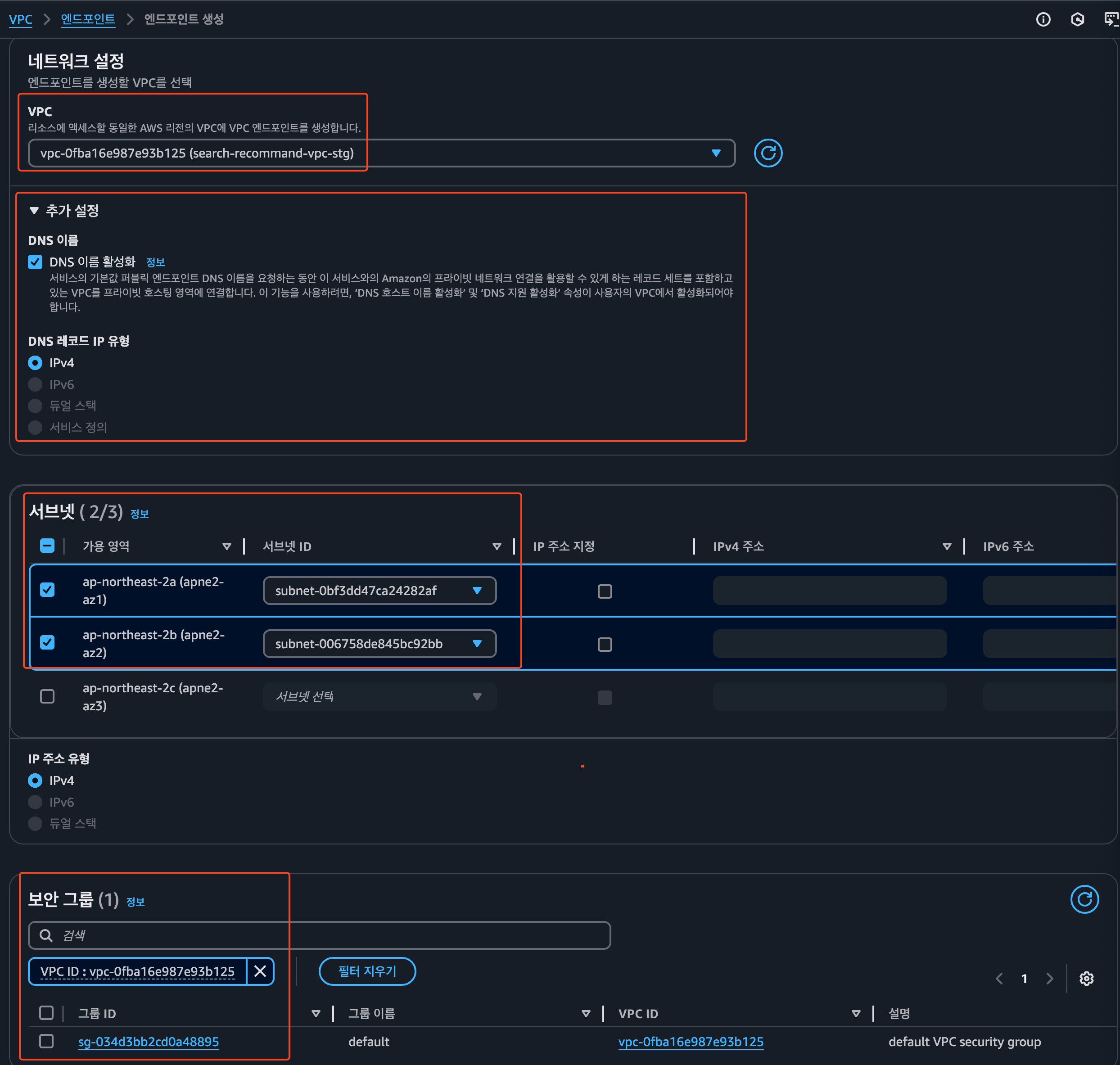Uncheck the DNS name activation checkbox
Viewport: 1120px width, 1065px height.
click(35, 262)
